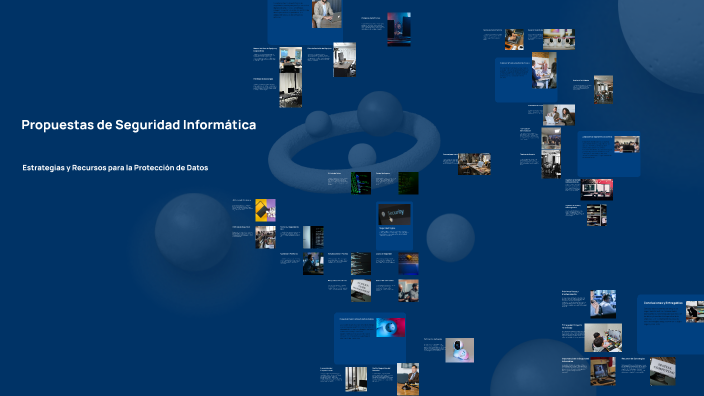Viewport: 704px width, 396px height.
Task: Open blue keyboard with gold object thumbnail
Action: pyautogui.click(x=408, y=264)
